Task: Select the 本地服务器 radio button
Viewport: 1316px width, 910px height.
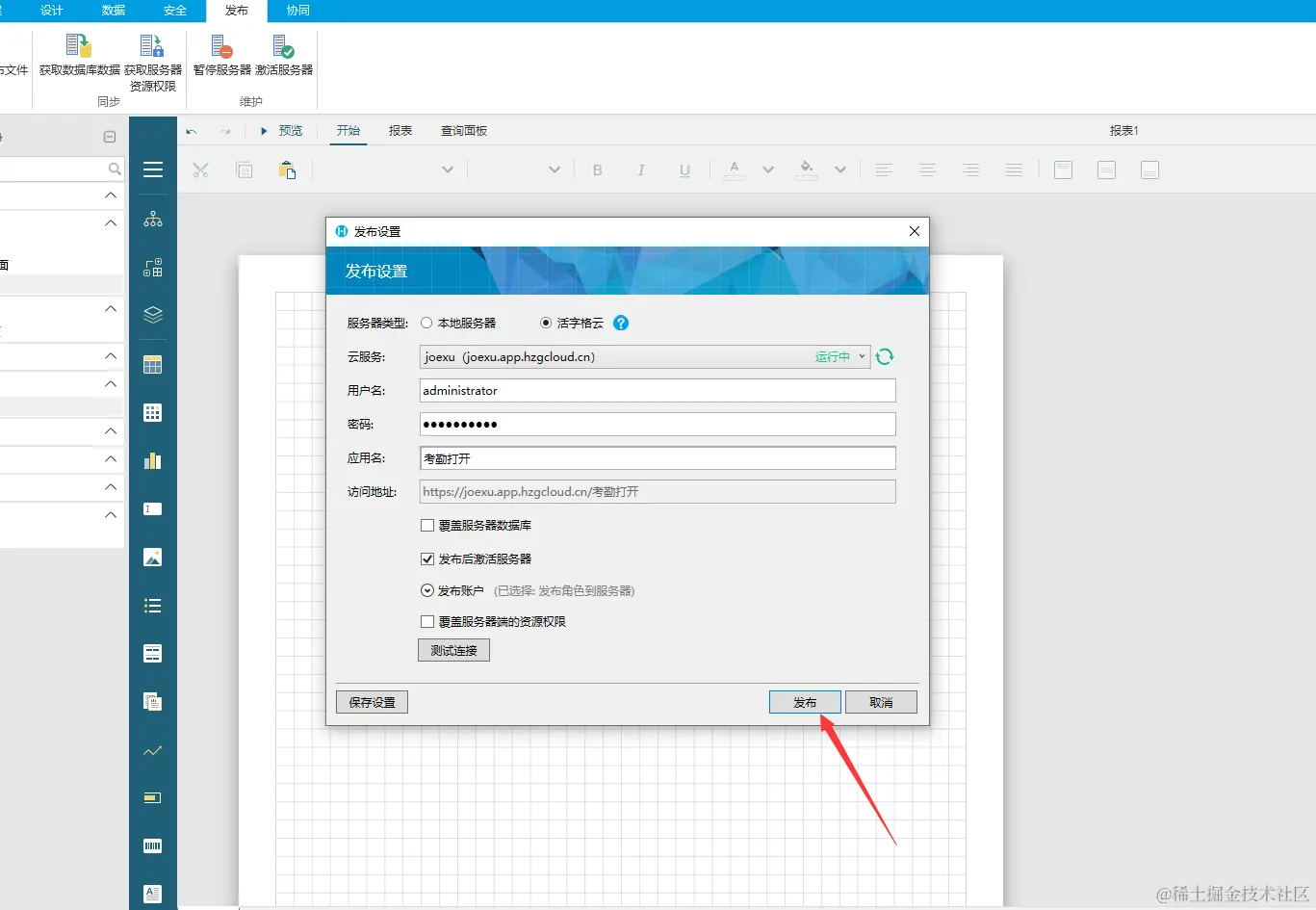Action: click(426, 323)
